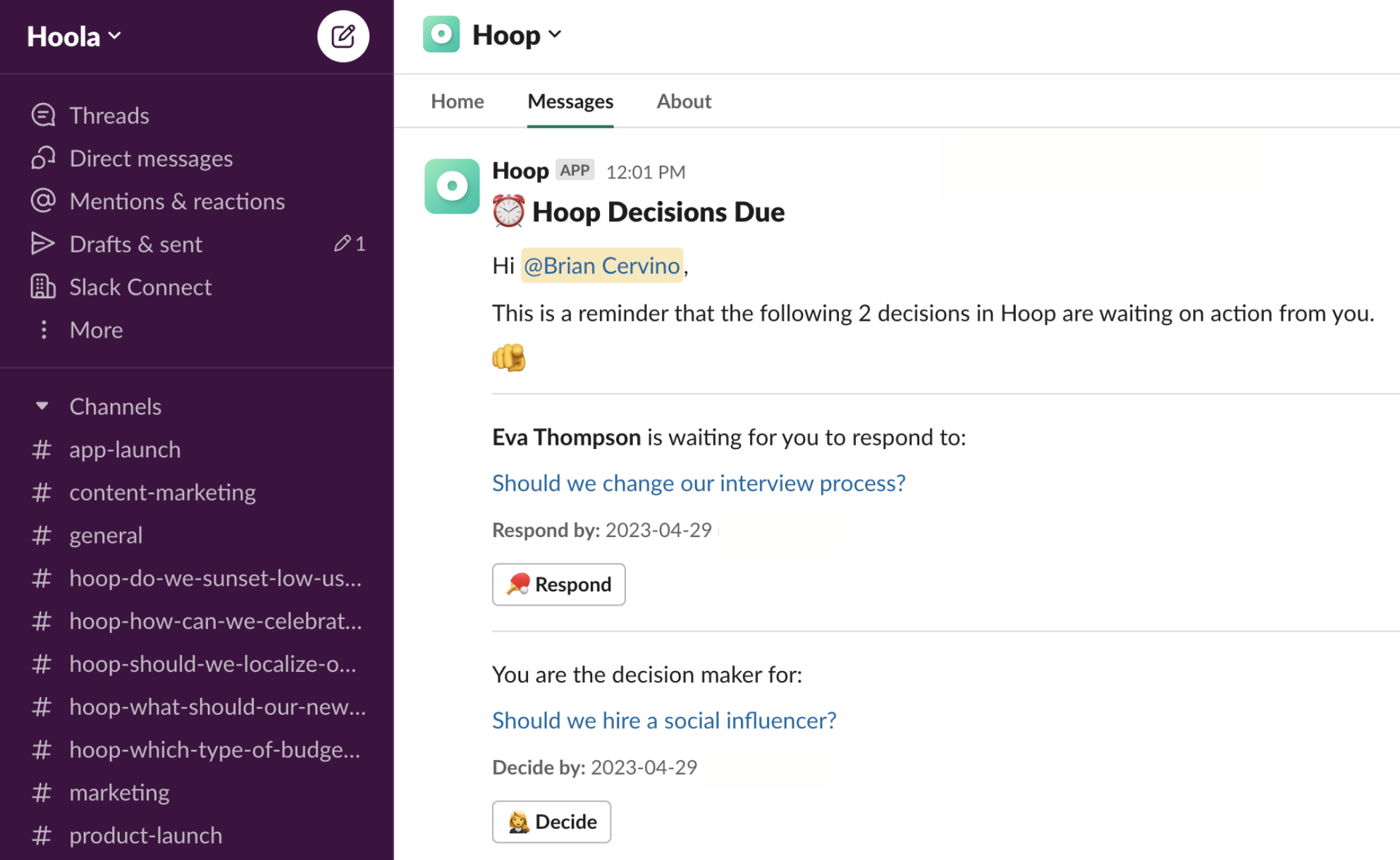The height and width of the screenshot is (860, 1400).
Task: Click the Respond button
Action: click(558, 584)
